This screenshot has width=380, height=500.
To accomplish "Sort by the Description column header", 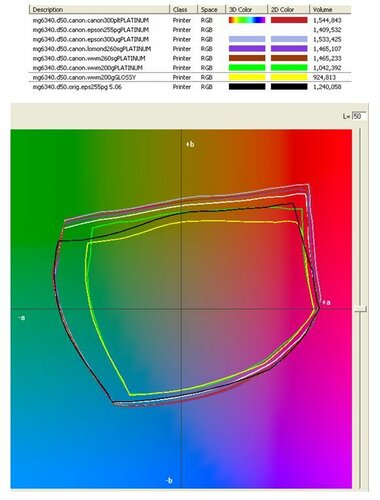I will (x=99, y=10).
